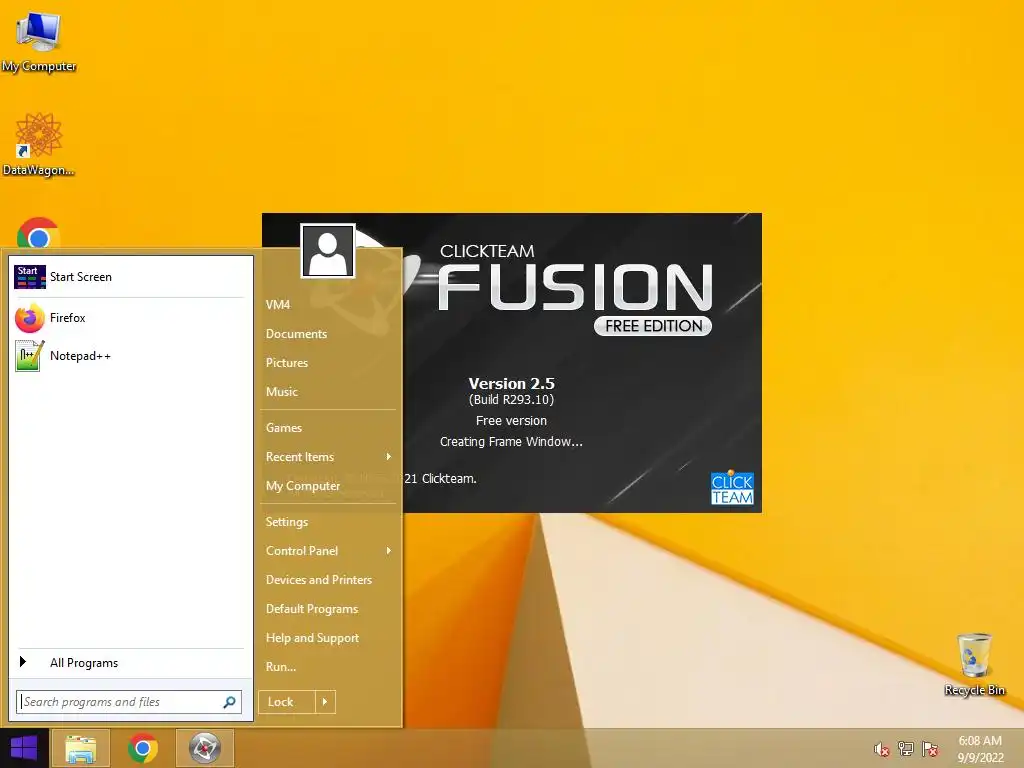Click the 'Creating Frame Window...' status text

coord(511,441)
